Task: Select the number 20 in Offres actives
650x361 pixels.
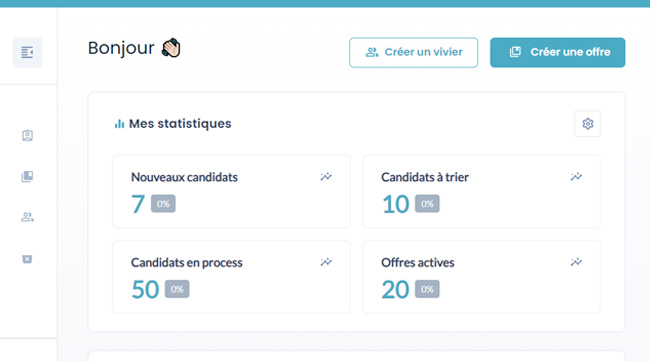Action: click(395, 289)
